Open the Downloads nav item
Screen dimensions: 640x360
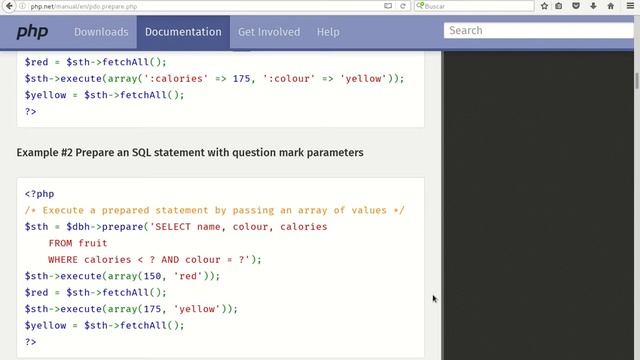pyautogui.click(x=101, y=32)
